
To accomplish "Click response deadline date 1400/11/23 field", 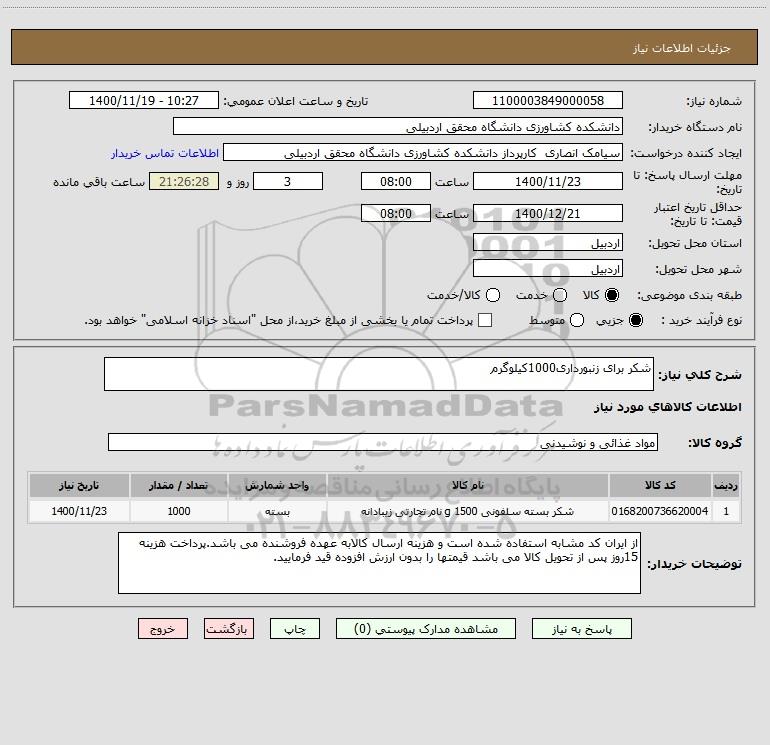I will [x=548, y=181].
